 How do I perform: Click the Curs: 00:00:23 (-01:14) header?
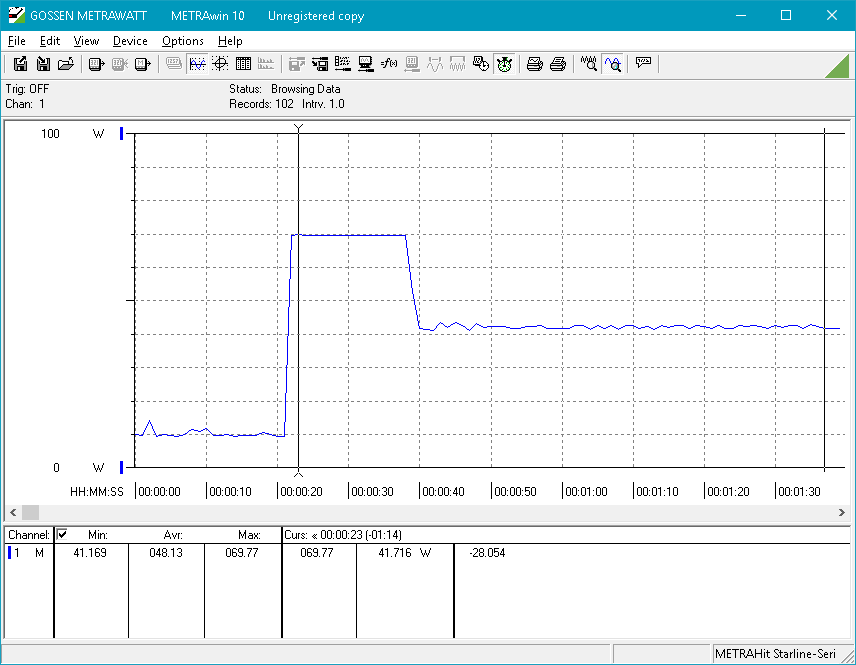tap(343, 535)
